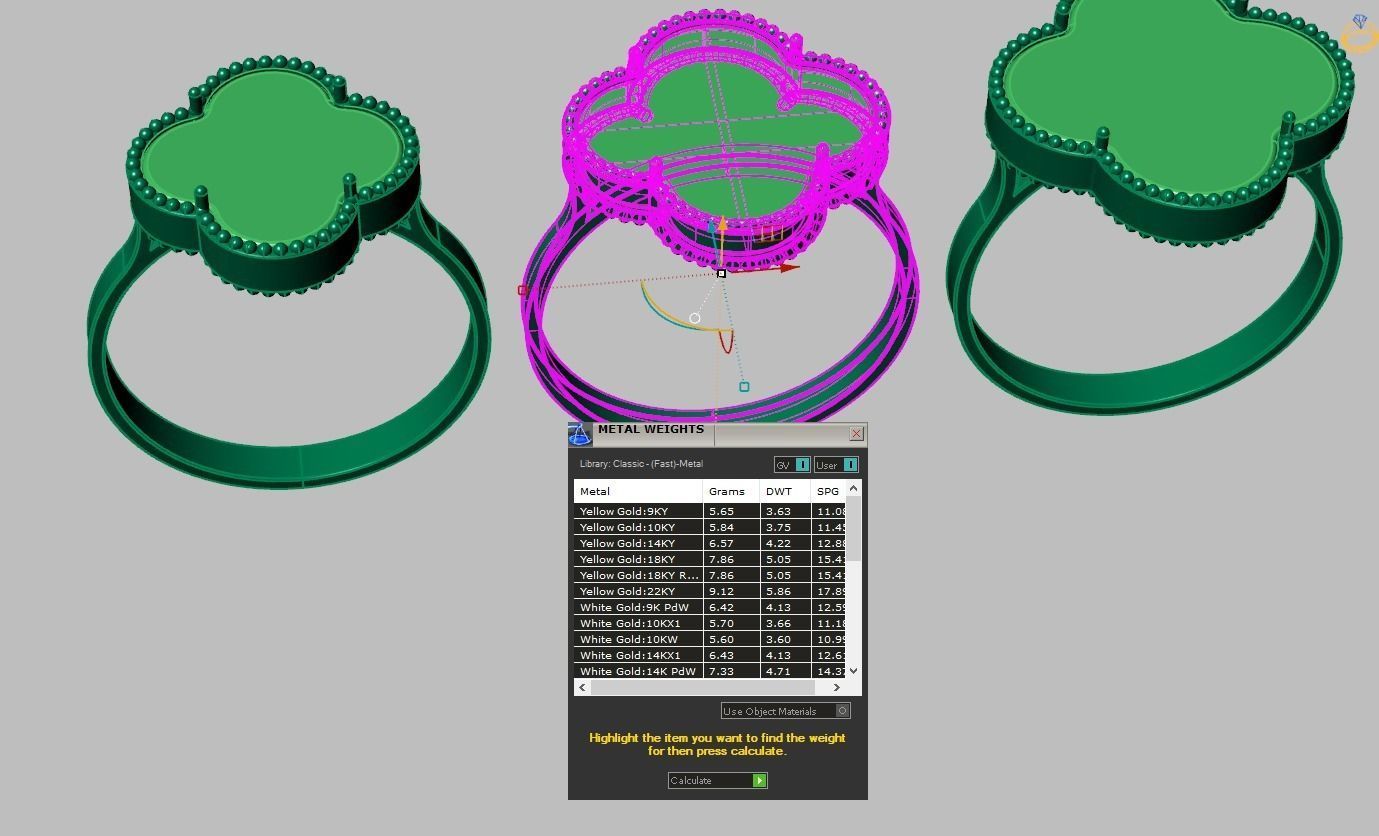Click the Calculate button
The image size is (1379, 836).
[x=717, y=781]
